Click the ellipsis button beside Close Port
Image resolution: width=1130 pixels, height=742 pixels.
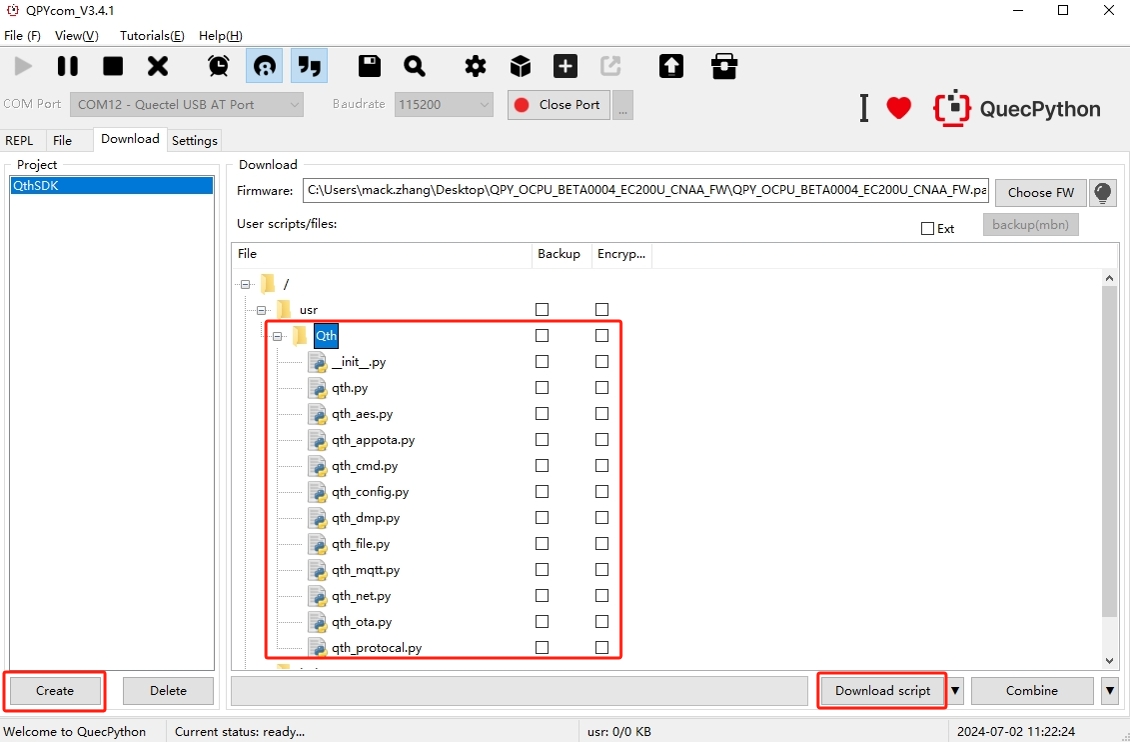pyautogui.click(x=623, y=105)
